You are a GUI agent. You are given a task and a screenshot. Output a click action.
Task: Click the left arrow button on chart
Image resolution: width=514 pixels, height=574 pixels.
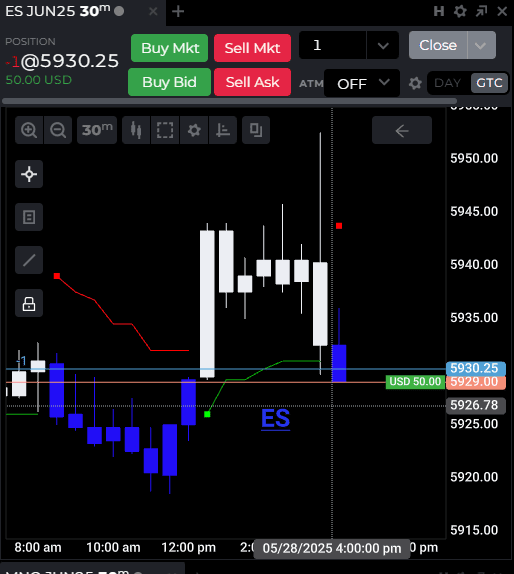pos(402,130)
